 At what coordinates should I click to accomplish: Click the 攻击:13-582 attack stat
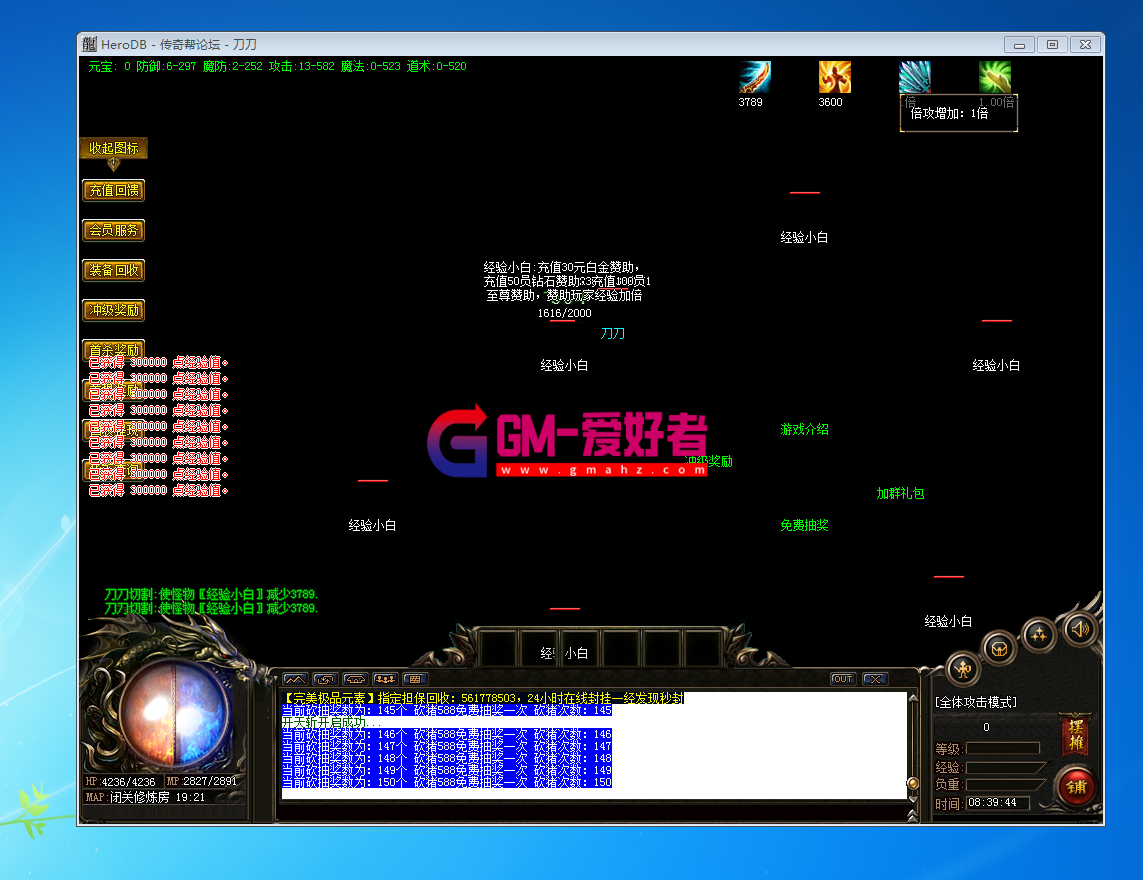point(302,66)
